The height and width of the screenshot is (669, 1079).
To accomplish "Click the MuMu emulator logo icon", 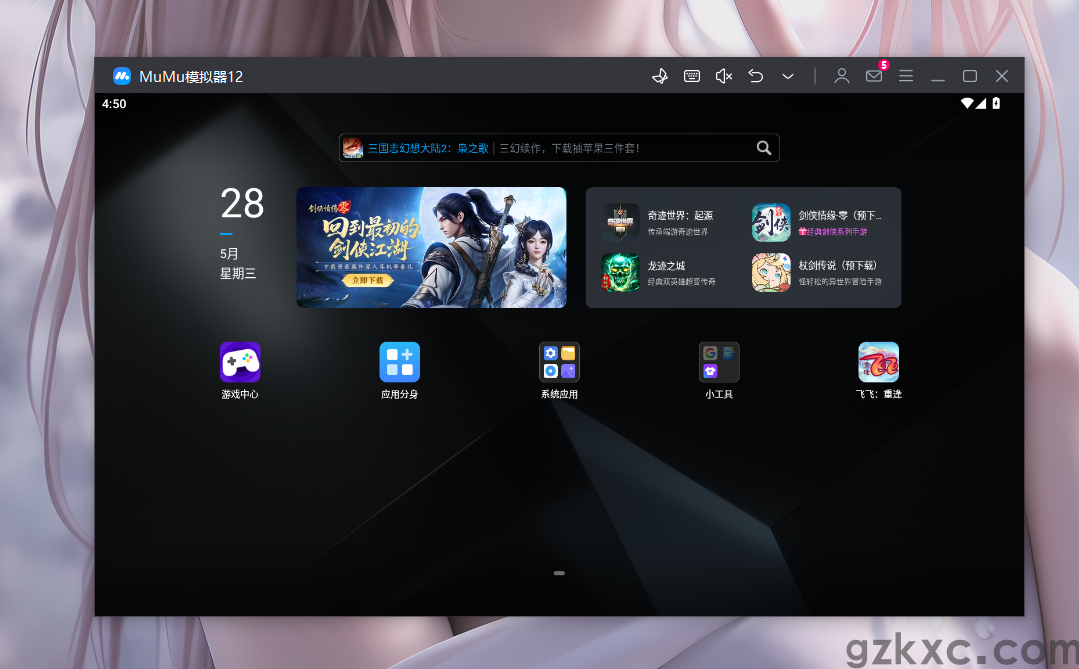I will coord(122,76).
